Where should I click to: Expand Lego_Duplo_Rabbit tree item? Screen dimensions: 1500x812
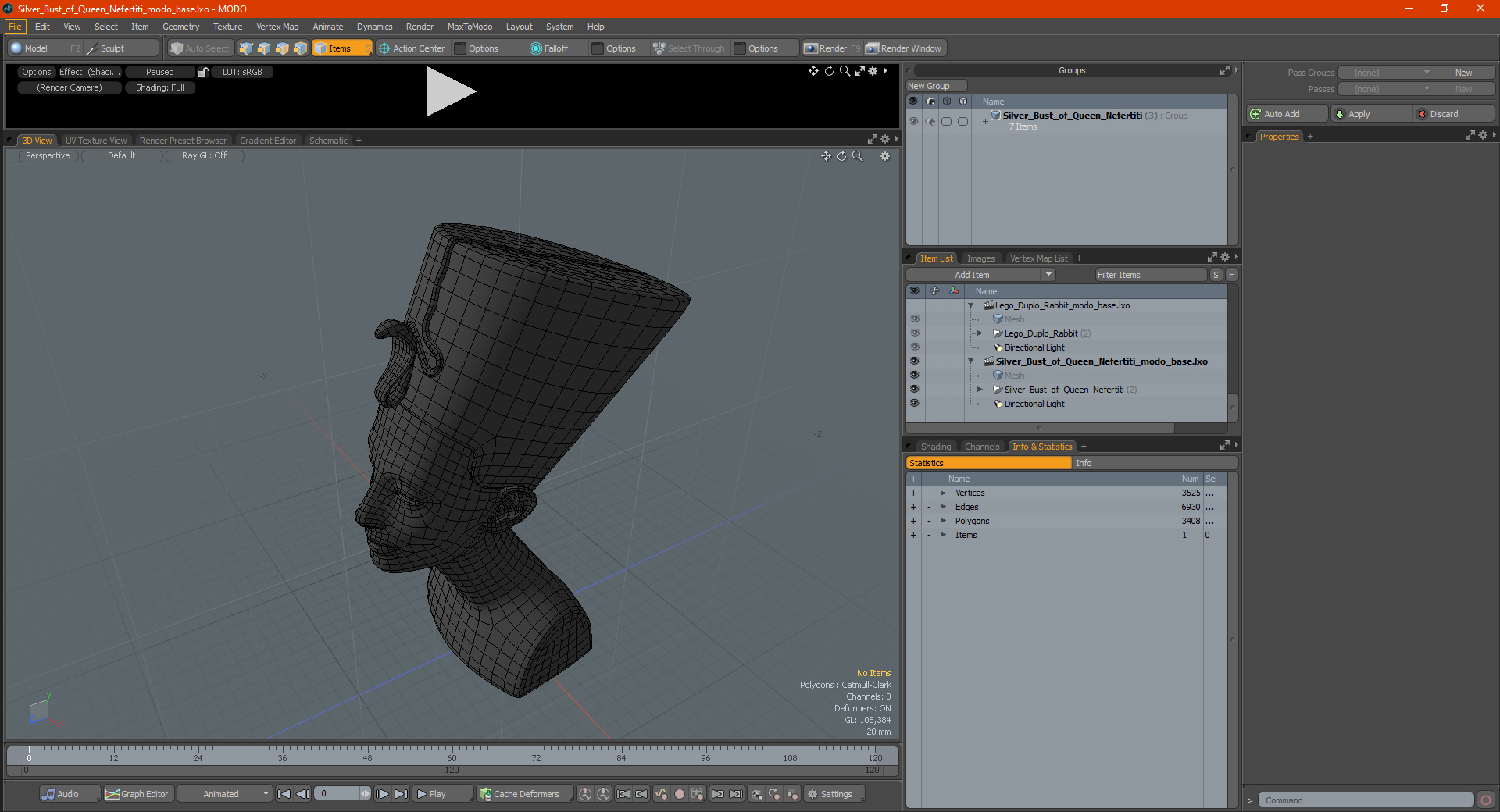(980, 333)
